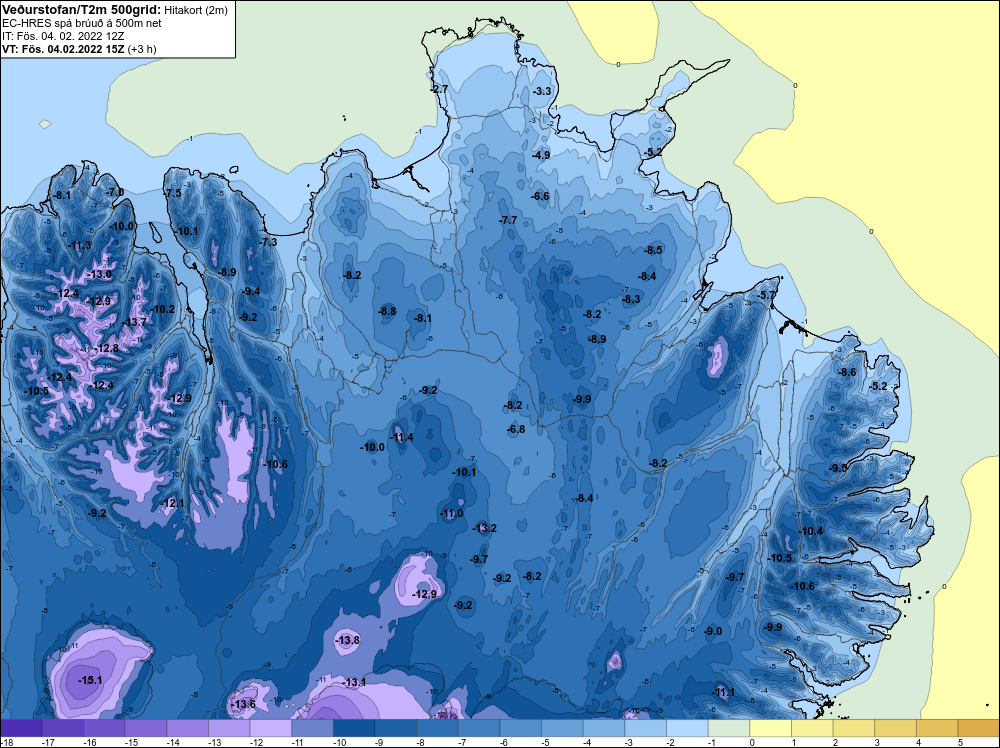The width and height of the screenshot is (1000, 748).
Task: Click the orange legend swatch right of 5
Action: click(978, 728)
